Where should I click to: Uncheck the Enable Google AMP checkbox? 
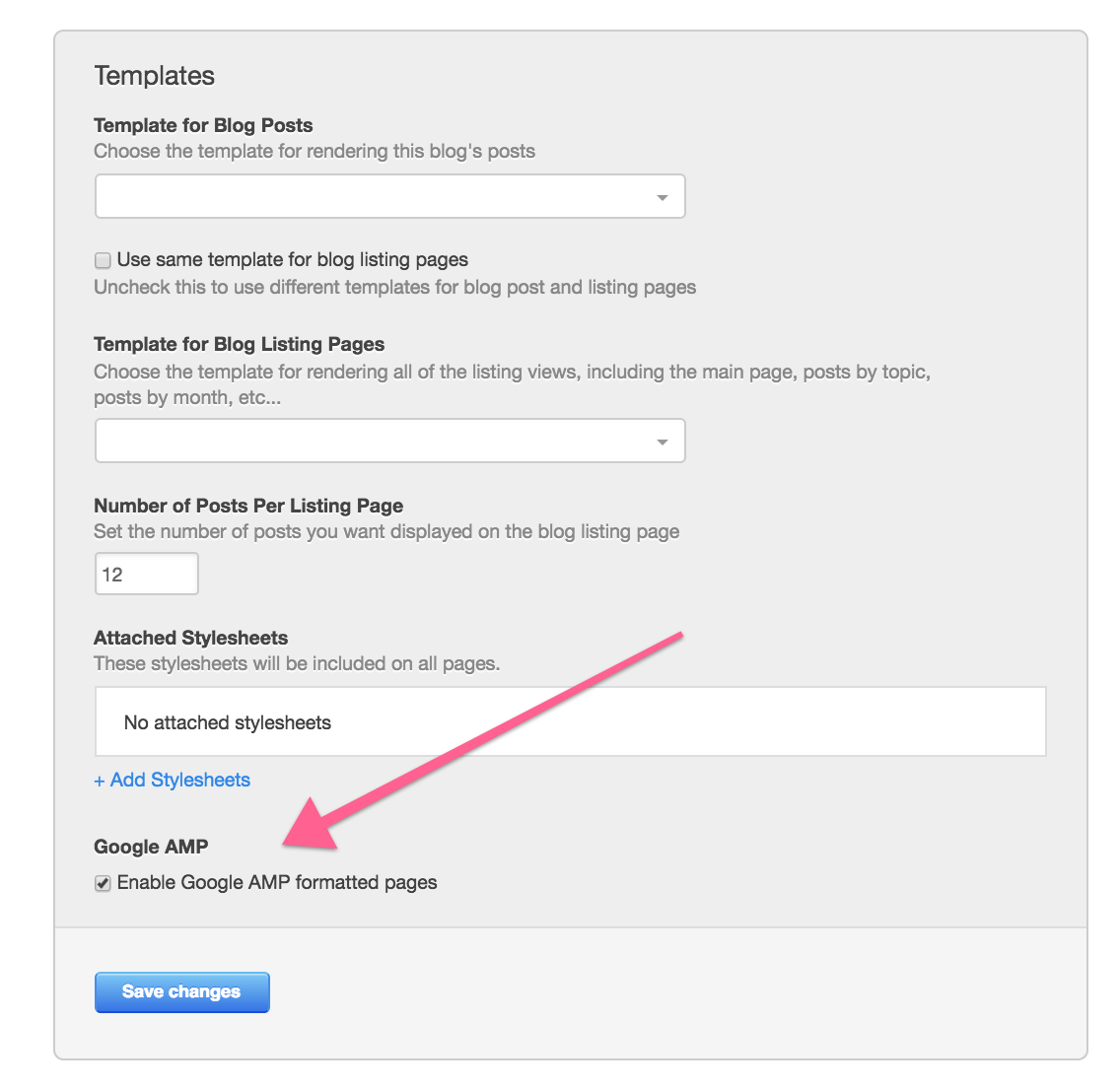click(103, 884)
